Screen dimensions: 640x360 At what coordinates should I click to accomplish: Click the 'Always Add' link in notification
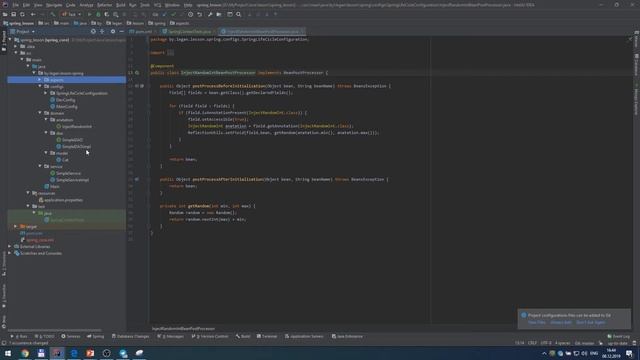click(561, 322)
